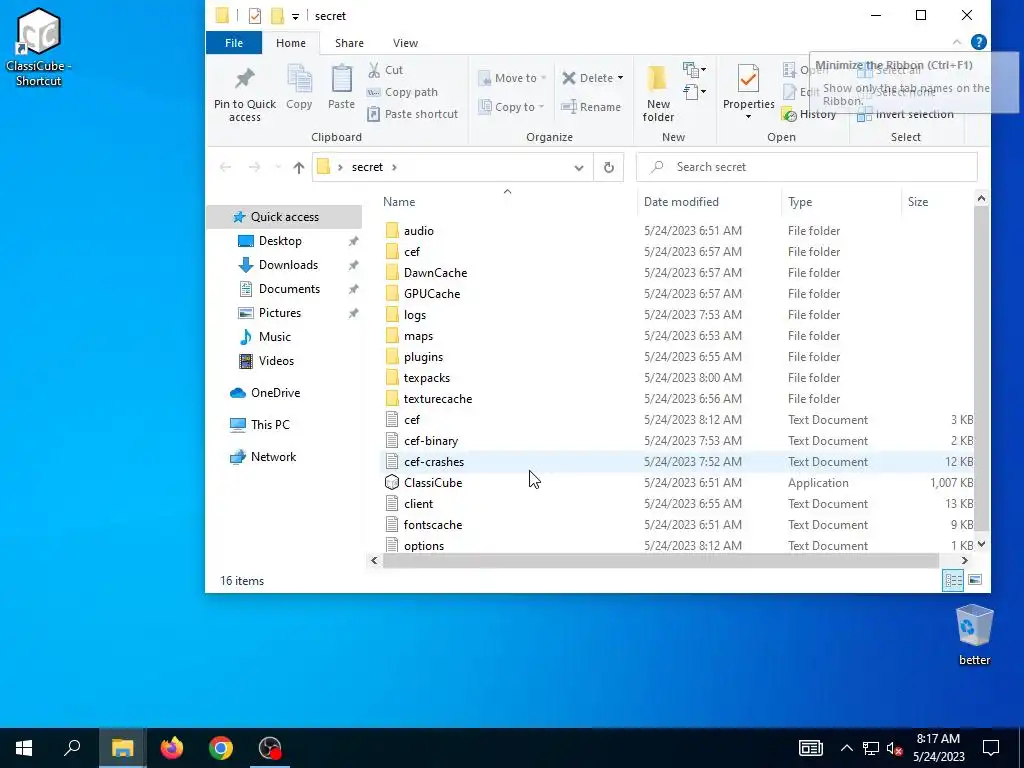Switch to the View ribbon tab
Screen dimensions: 1024x768
click(x=406, y=43)
